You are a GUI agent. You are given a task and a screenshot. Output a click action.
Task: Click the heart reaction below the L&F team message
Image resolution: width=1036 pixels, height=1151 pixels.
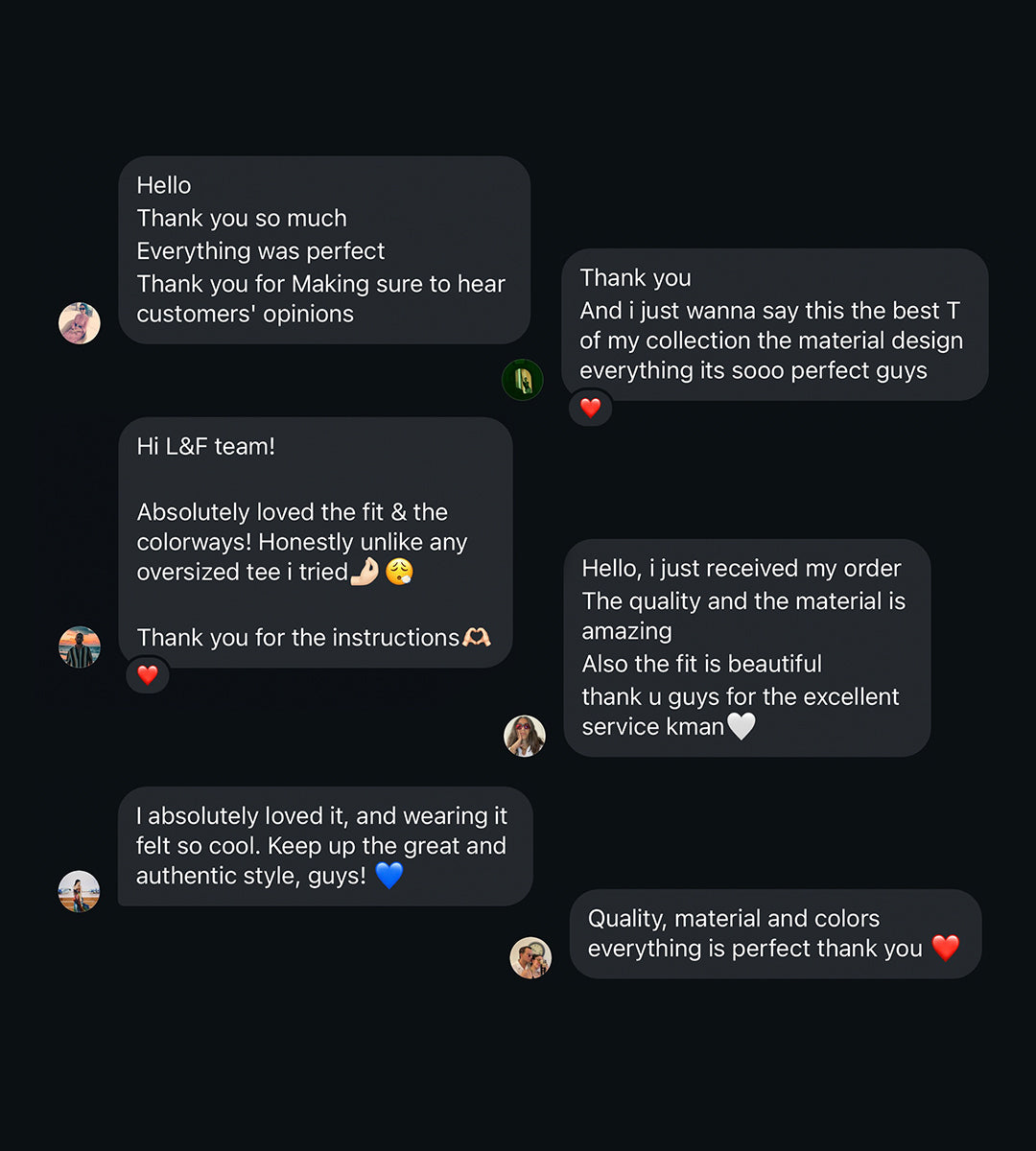pos(148,675)
